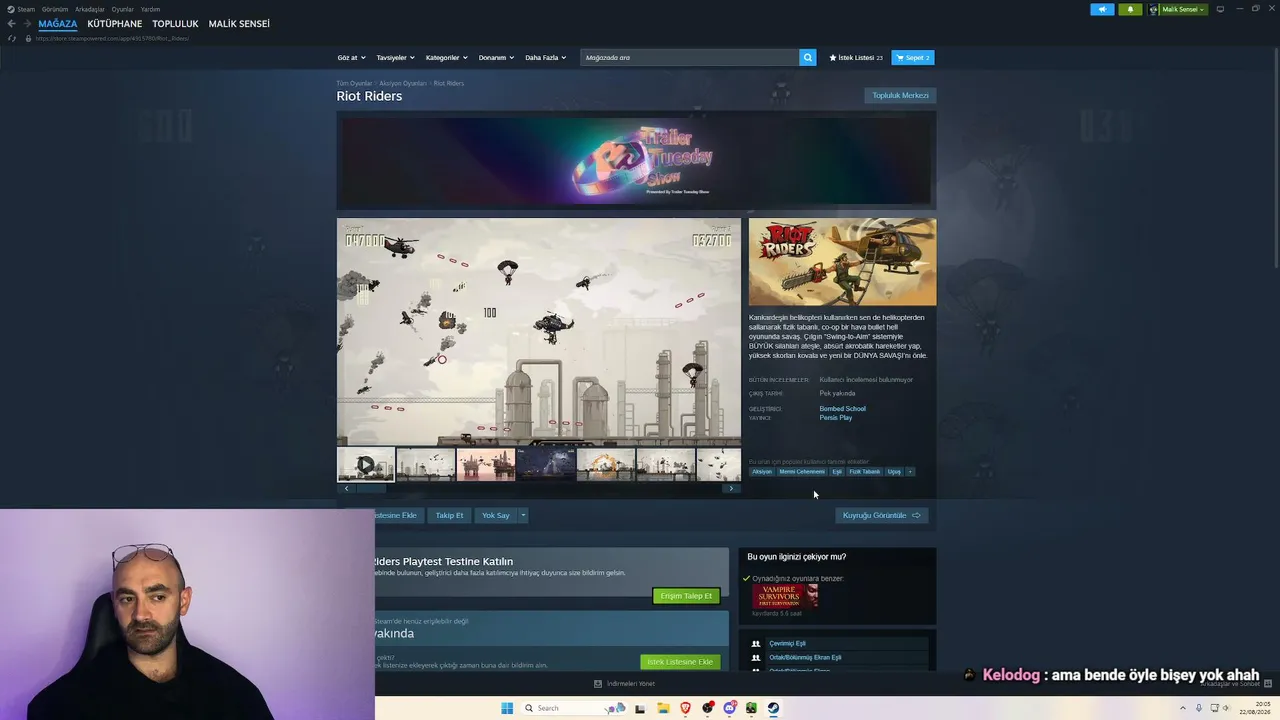Image resolution: width=1280 pixels, height=720 pixels.
Task: Expand the Kategoriler dropdown
Action: tap(446, 58)
